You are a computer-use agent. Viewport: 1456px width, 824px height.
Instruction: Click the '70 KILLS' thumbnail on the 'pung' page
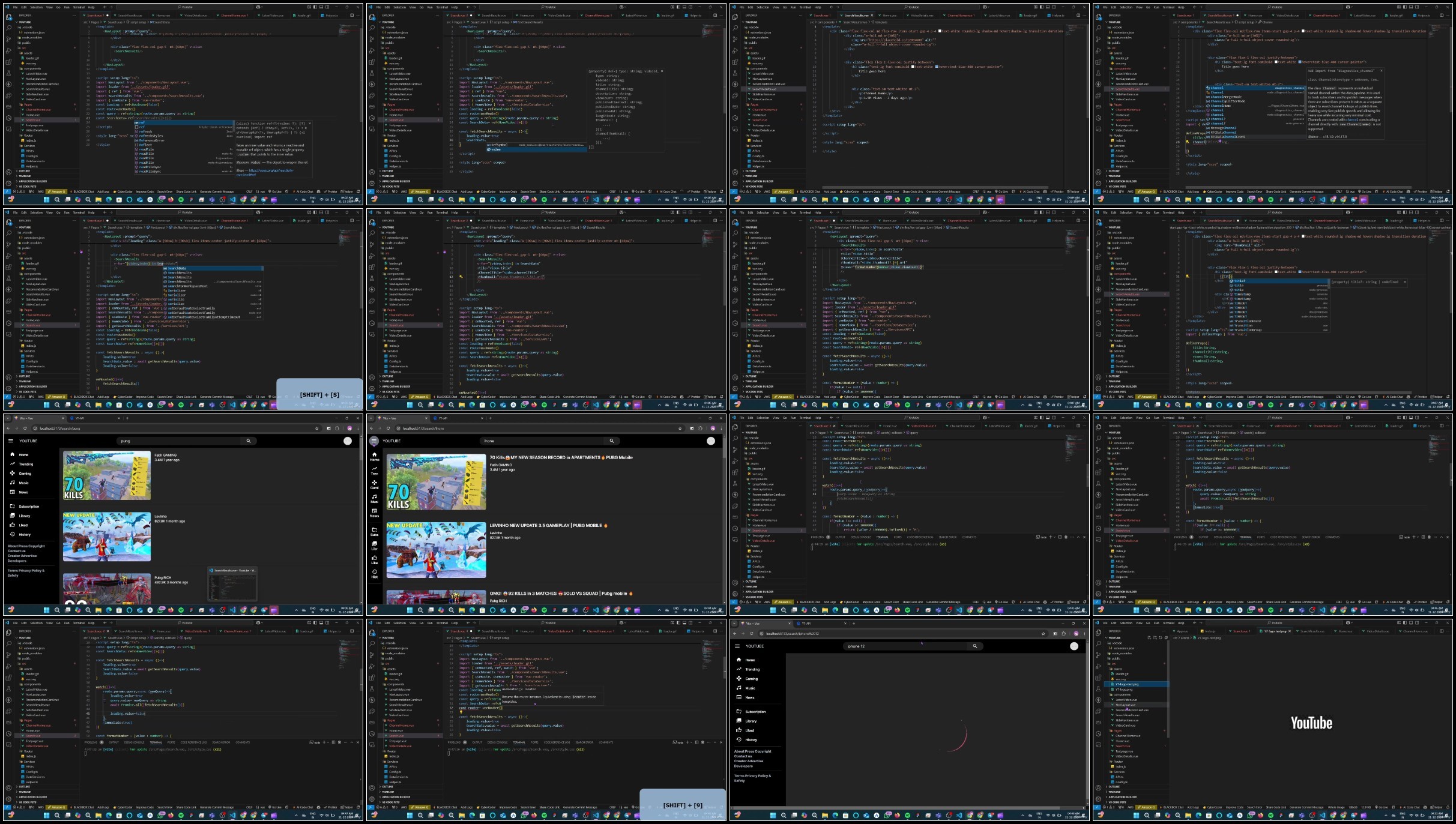coord(107,475)
